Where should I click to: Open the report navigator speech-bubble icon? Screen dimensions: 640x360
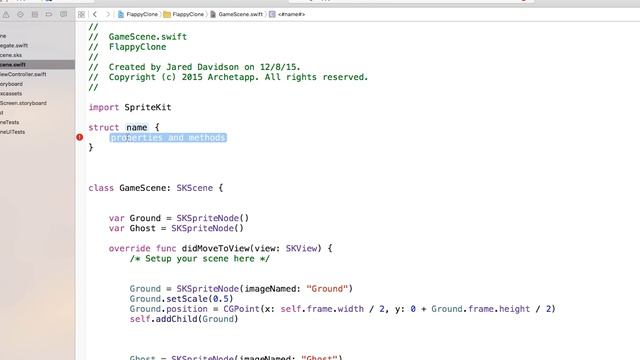click(x=63, y=15)
